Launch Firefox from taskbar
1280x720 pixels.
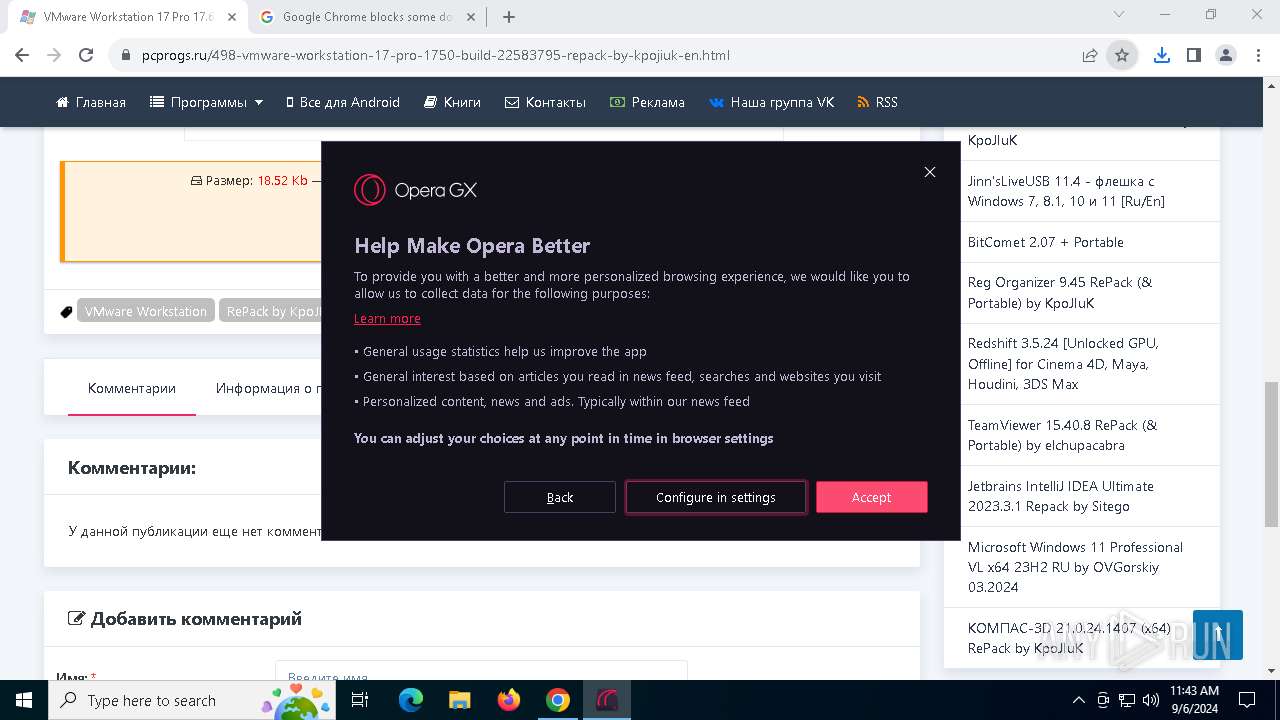tap(509, 700)
